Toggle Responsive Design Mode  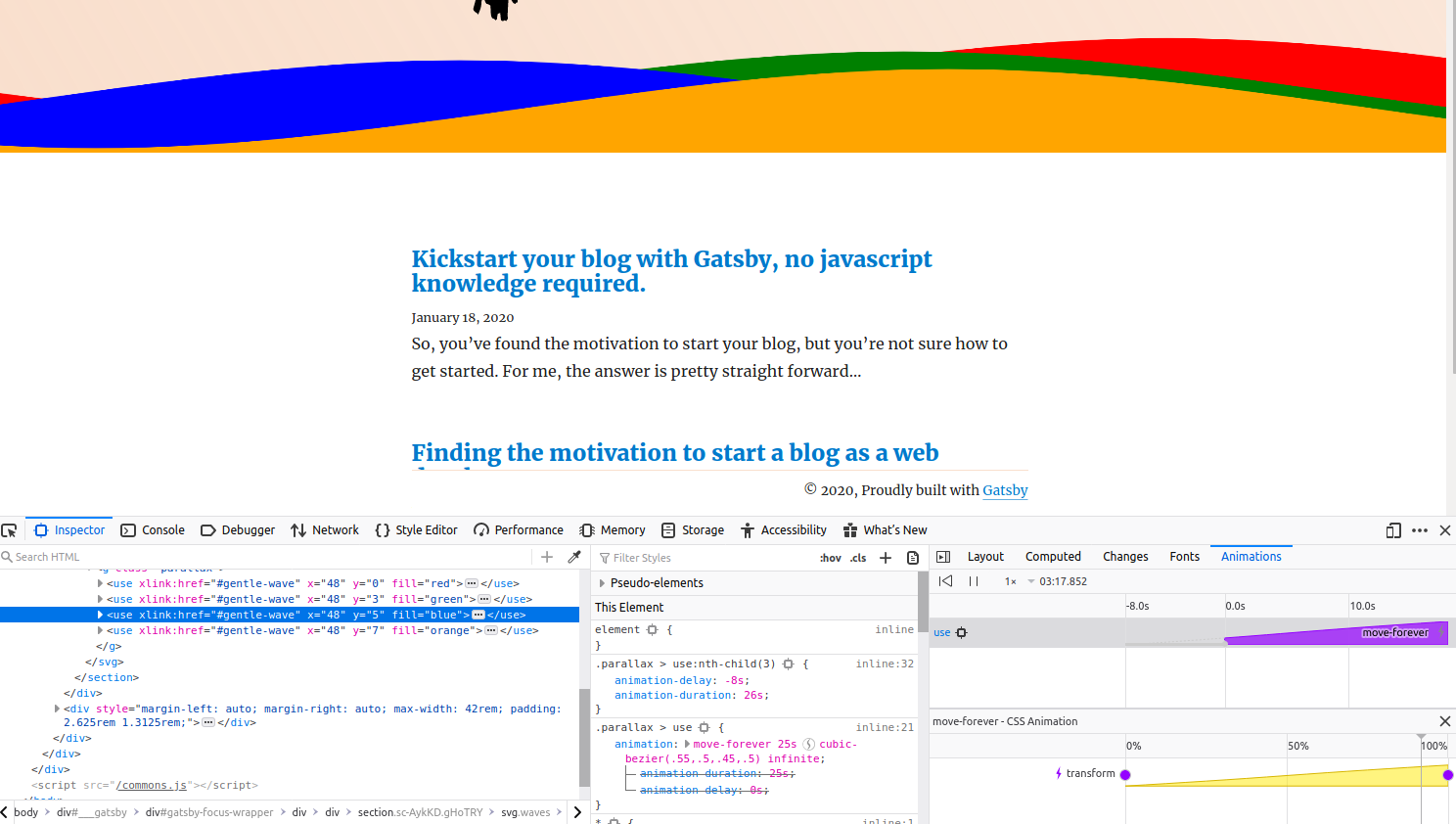[1392, 530]
